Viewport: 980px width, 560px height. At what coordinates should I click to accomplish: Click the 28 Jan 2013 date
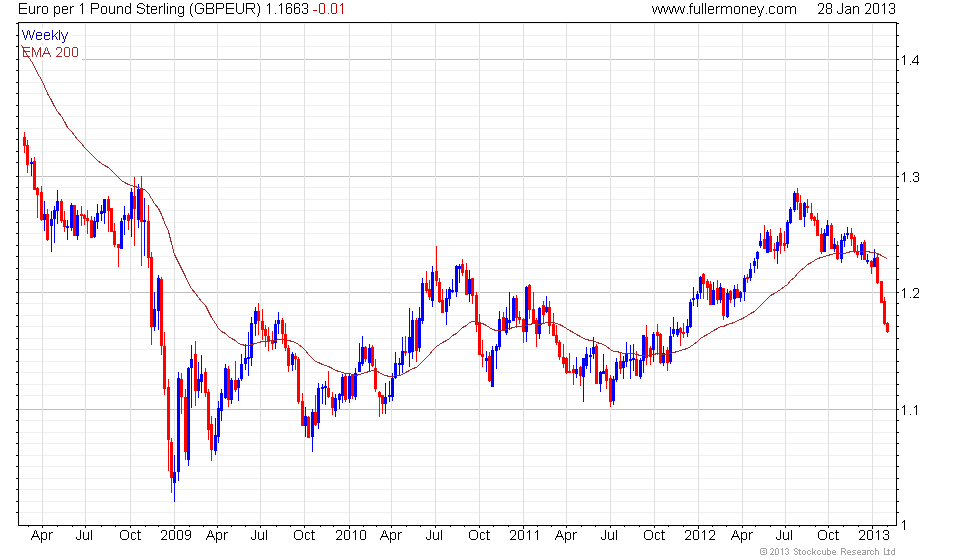tap(855, 9)
